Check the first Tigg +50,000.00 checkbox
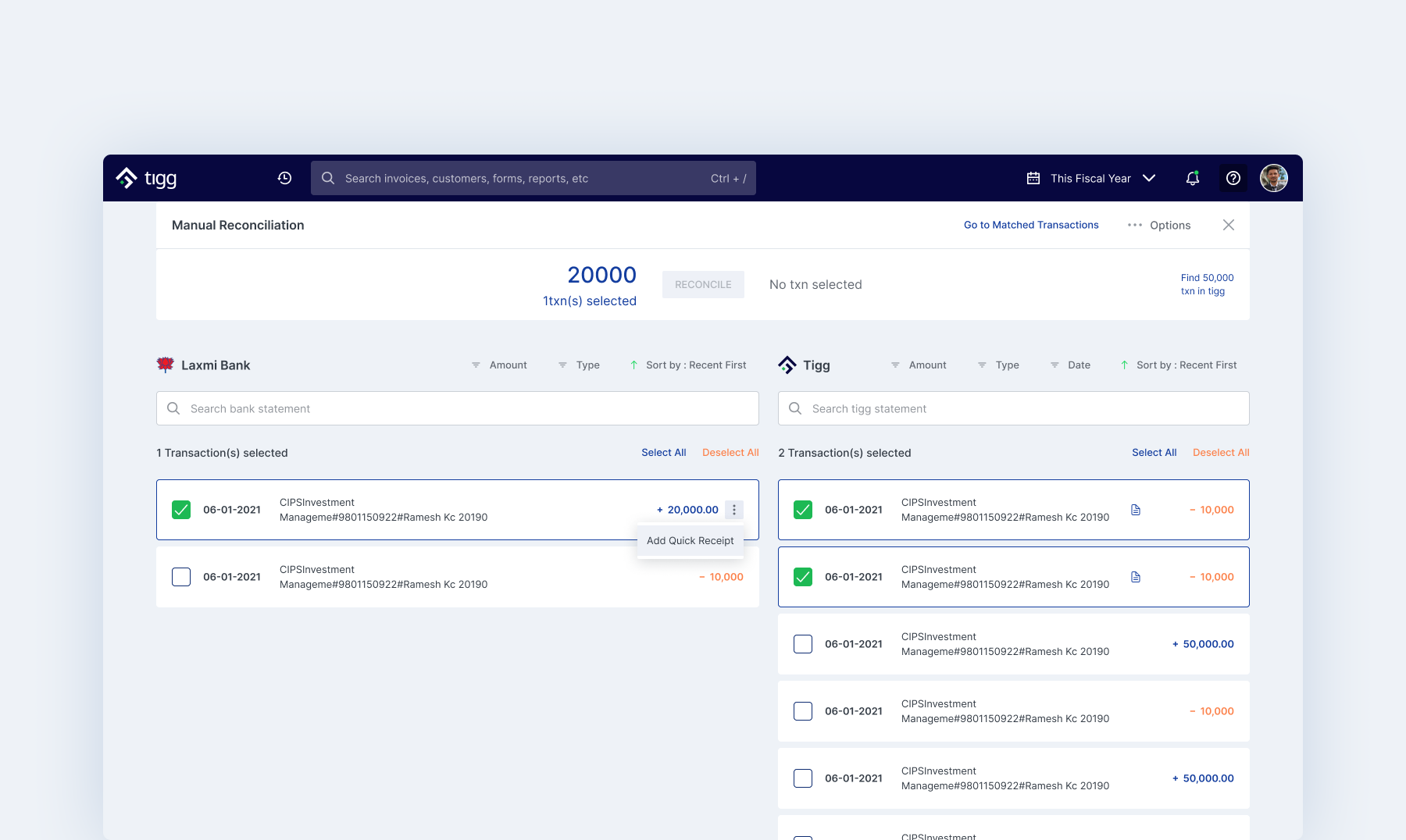Viewport: 1406px width, 840px height. [x=803, y=644]
